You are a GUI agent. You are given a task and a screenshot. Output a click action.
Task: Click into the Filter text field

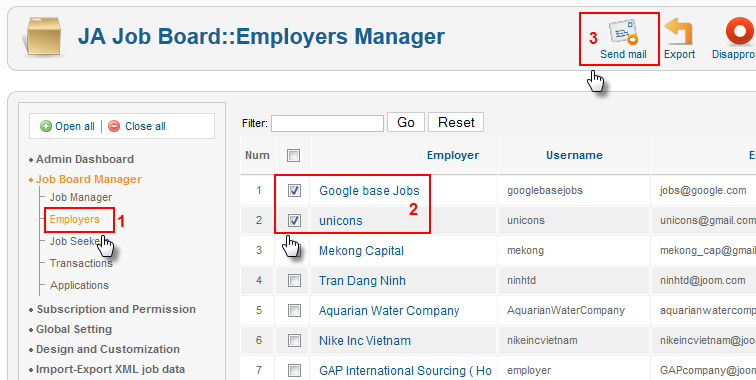click(x=327, y=123)
